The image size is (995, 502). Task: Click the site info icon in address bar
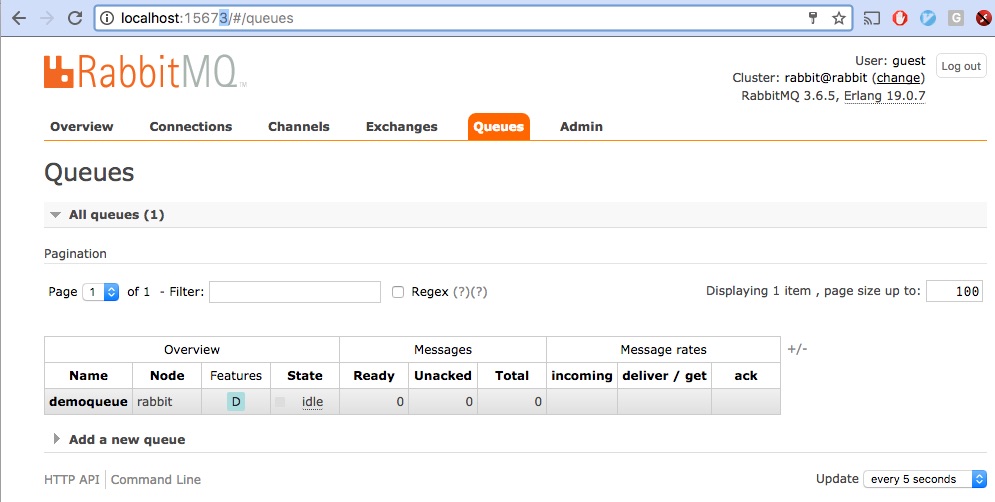(108, 18)
